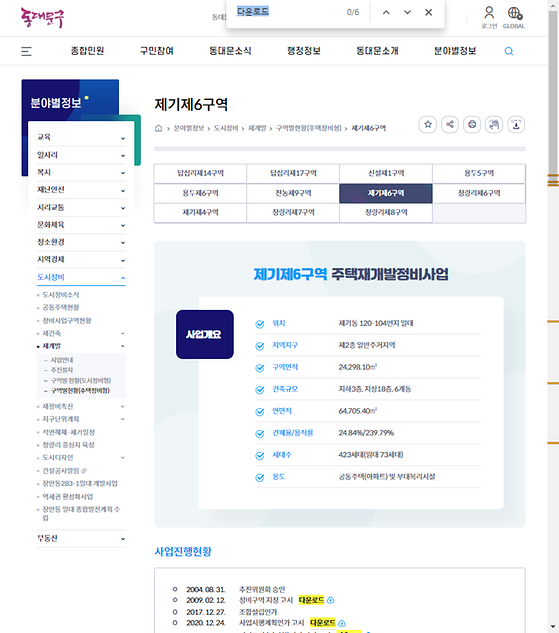Add page to favorites with star icon
559x633 pixels.
click(x=428, y=124)
